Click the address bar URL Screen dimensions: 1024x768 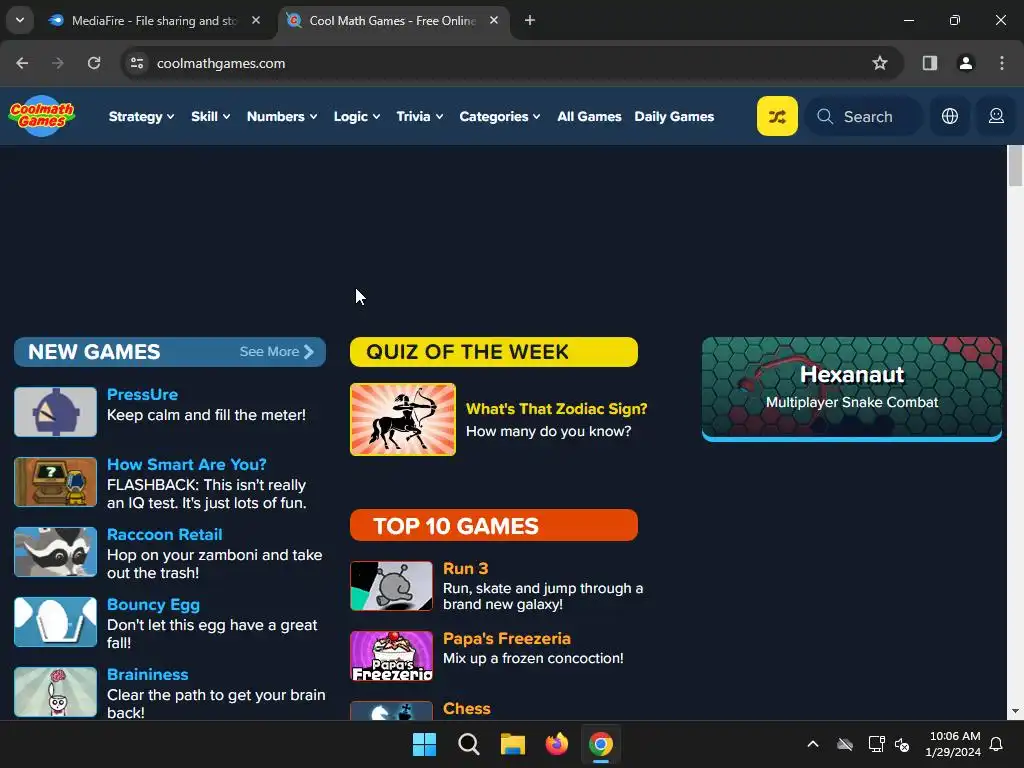coord(221,63)
